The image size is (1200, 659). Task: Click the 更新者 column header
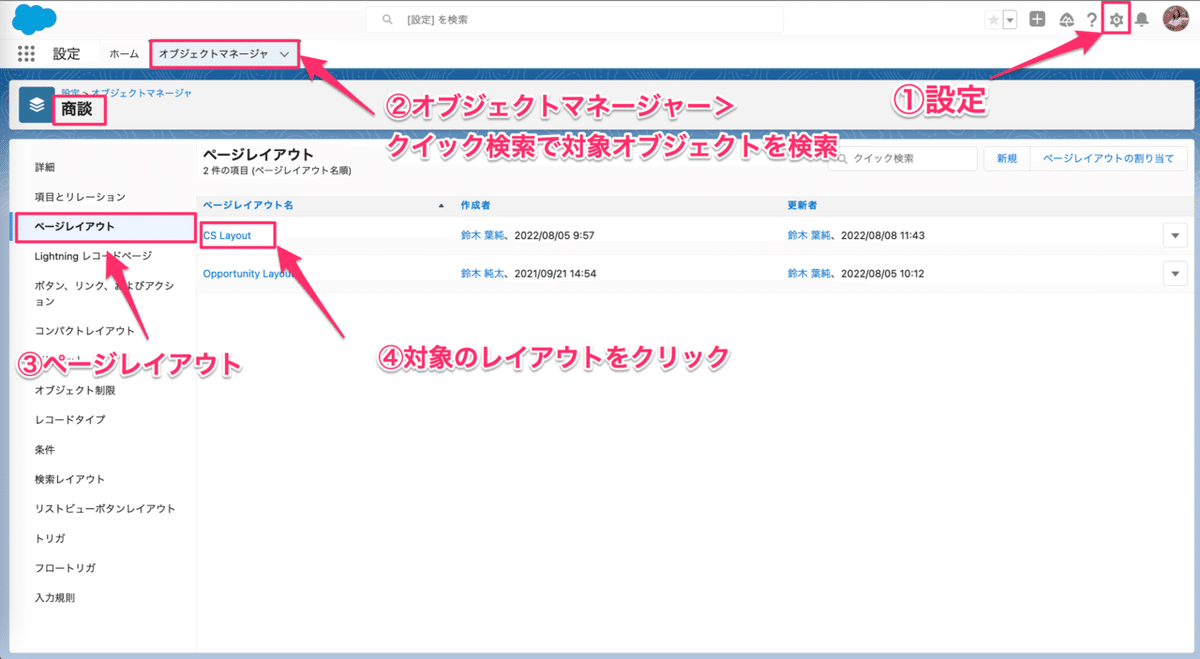802,205
